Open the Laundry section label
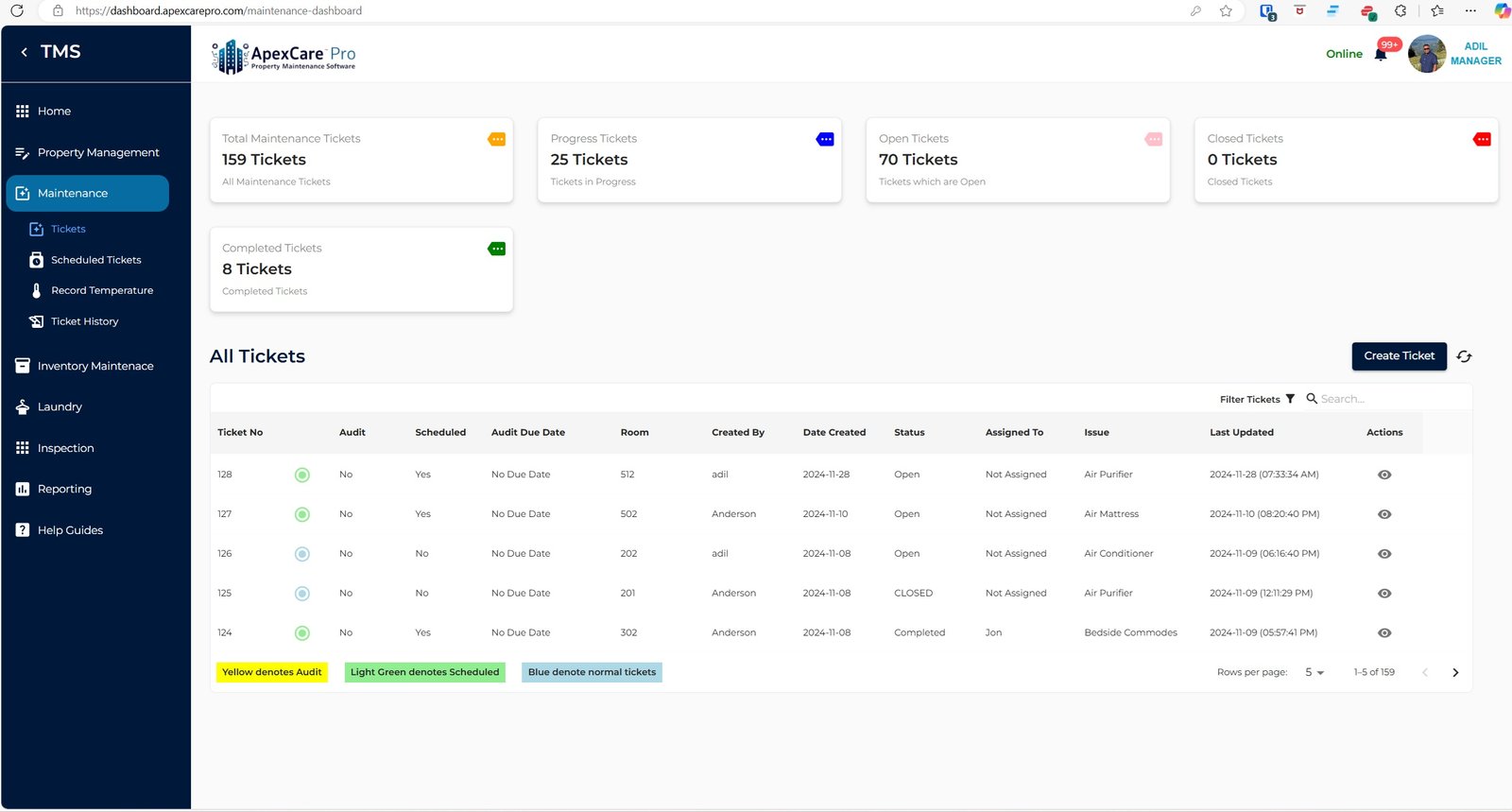Viewport: 1512px width, 812px height. 60,406
